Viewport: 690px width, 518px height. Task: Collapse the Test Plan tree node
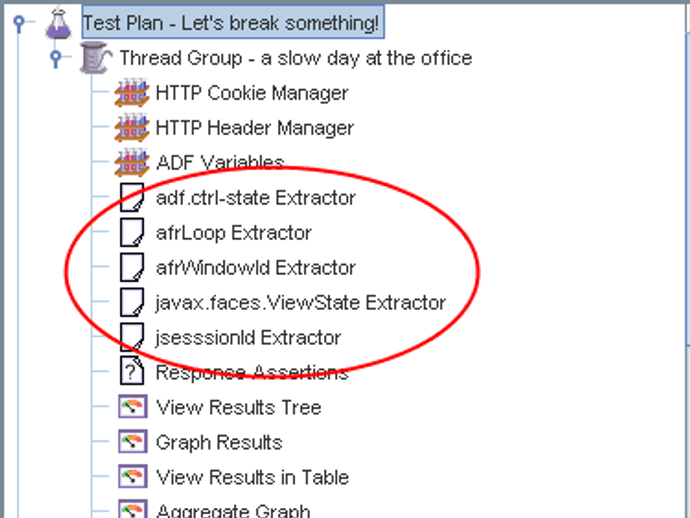click(x=18, y=23)
